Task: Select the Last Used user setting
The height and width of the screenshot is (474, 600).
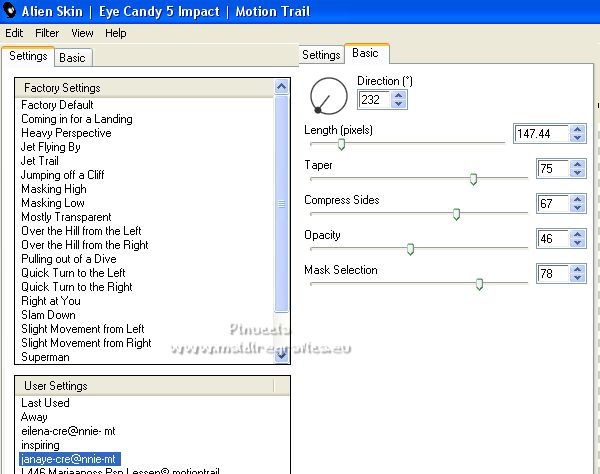Action: coord(45,403)
